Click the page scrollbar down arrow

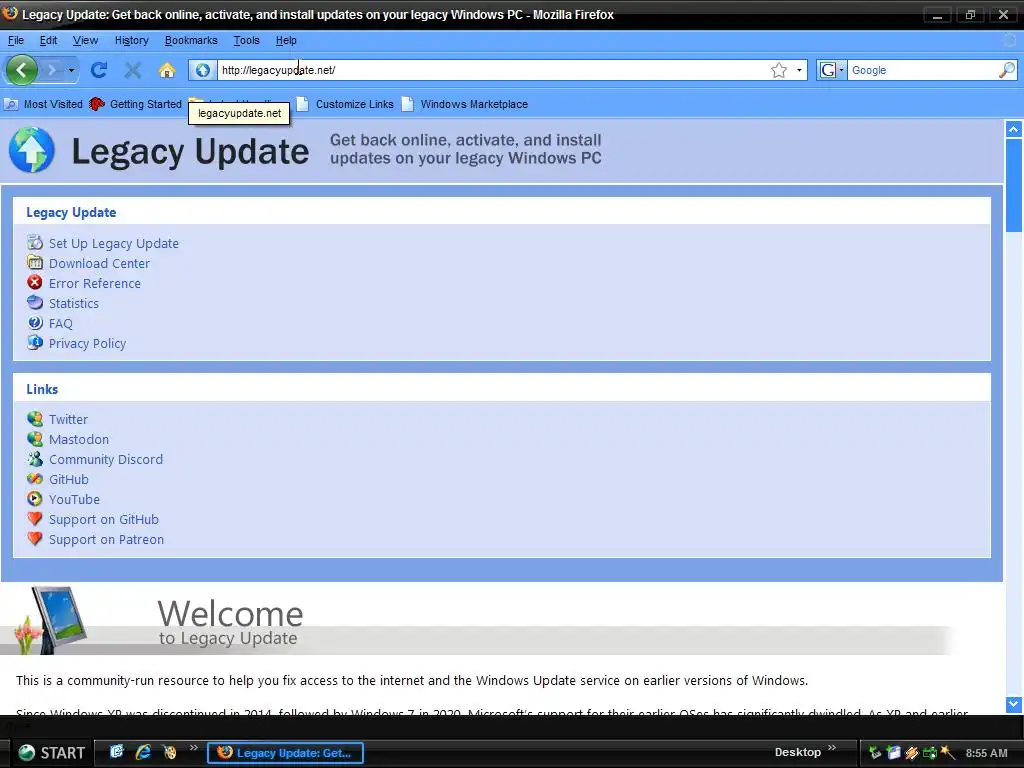tap(1014, 704)
